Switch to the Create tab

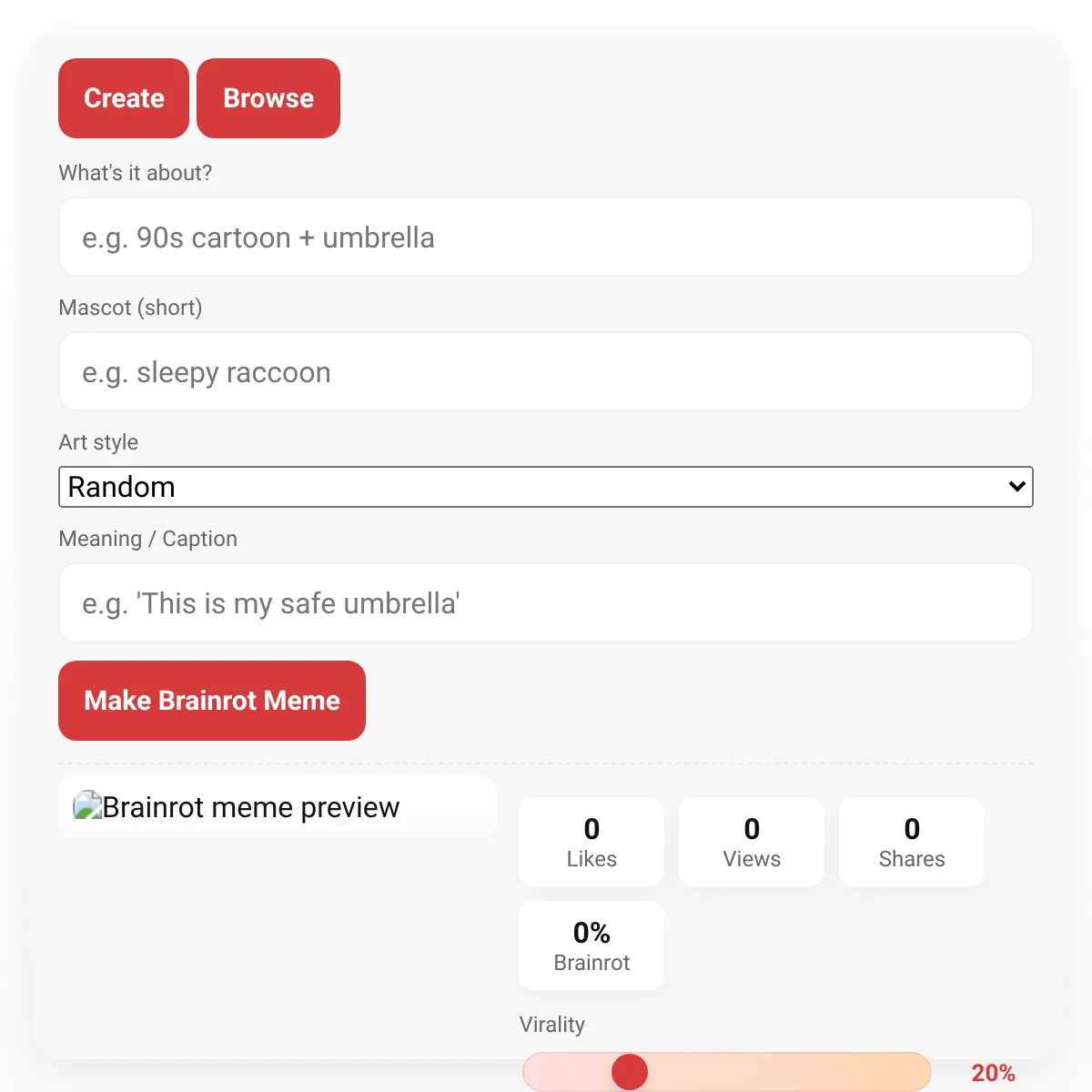pos(124,98)
